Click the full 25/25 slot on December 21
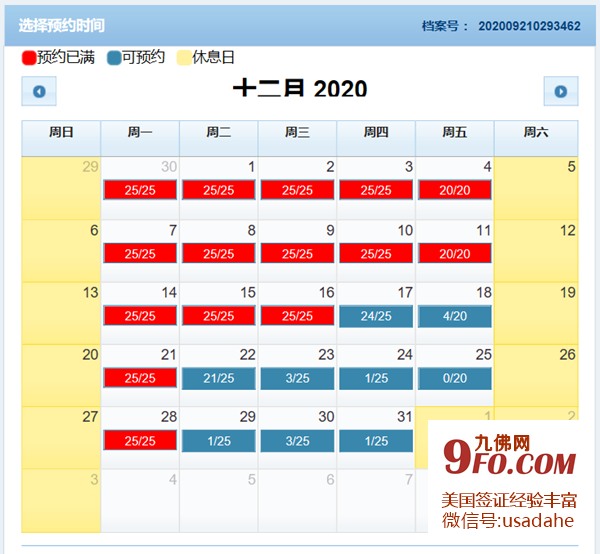 140,378
